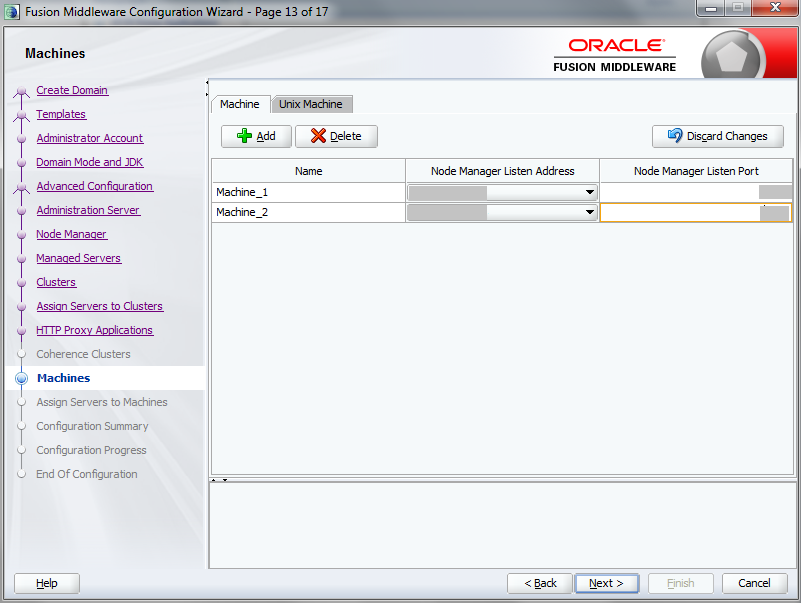The image size is (801, 603).
Task: Click the Node Manager step indicator icon
Action: coord(21,234)
